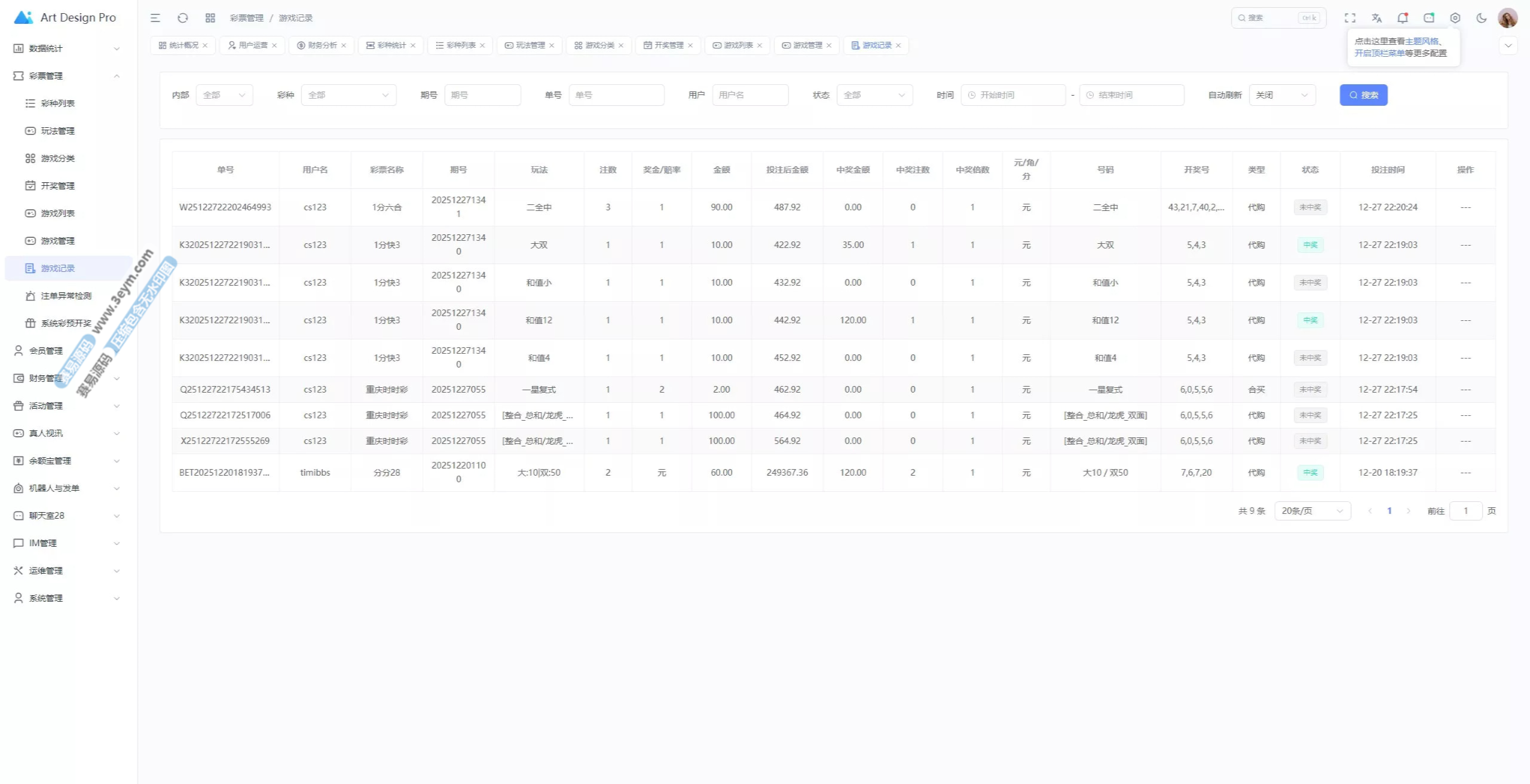Viewport: 1530px width, 784px height.
Task: Open 注单异常检测 in the sidebar
Action: point(66,296)
